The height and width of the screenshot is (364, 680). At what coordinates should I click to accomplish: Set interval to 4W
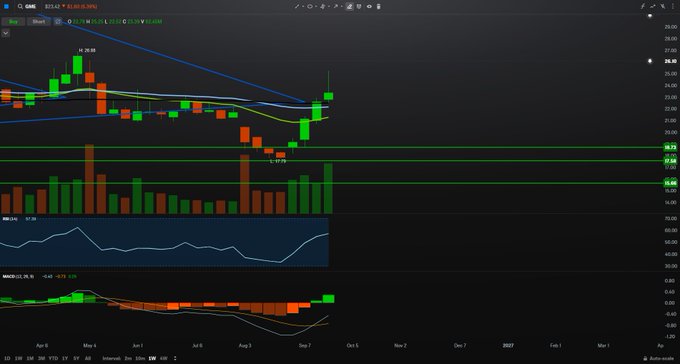pyautogui.click(x=163, y=358)
